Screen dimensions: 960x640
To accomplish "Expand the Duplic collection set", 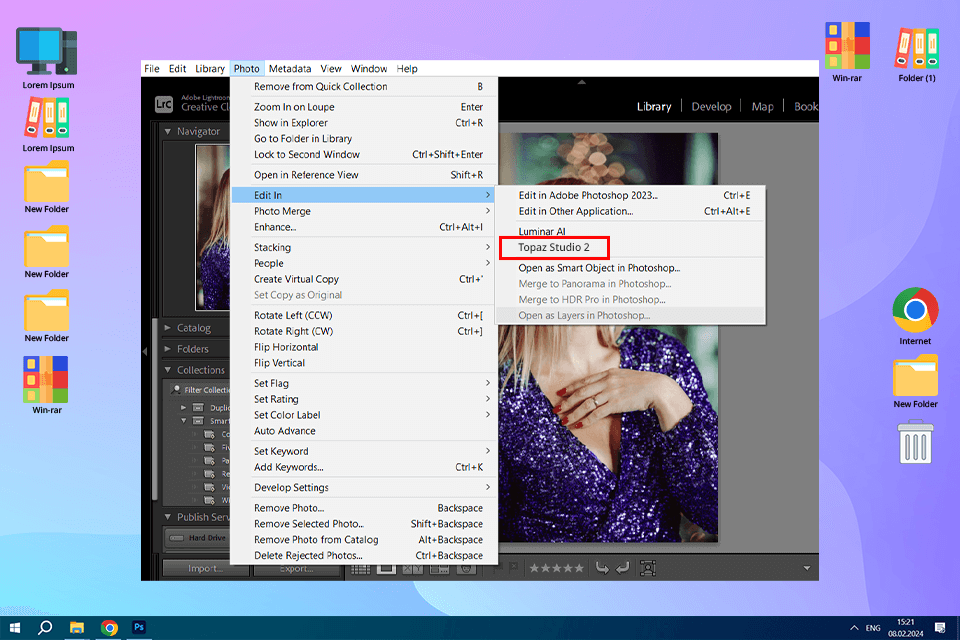I will [x=183, y=407].
